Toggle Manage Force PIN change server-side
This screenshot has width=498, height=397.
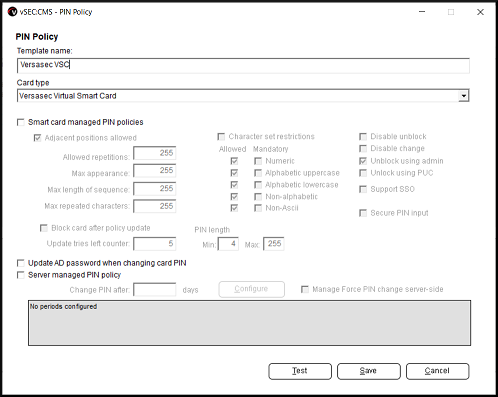coord(305,289)
